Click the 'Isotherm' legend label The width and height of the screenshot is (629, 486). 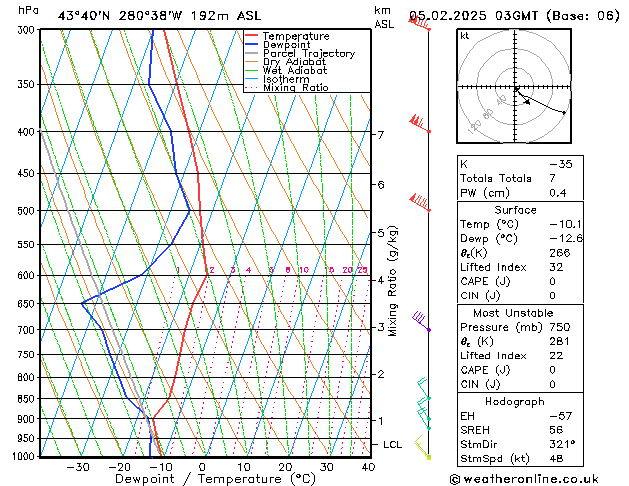pyautogui.click(x=286, y=79)
